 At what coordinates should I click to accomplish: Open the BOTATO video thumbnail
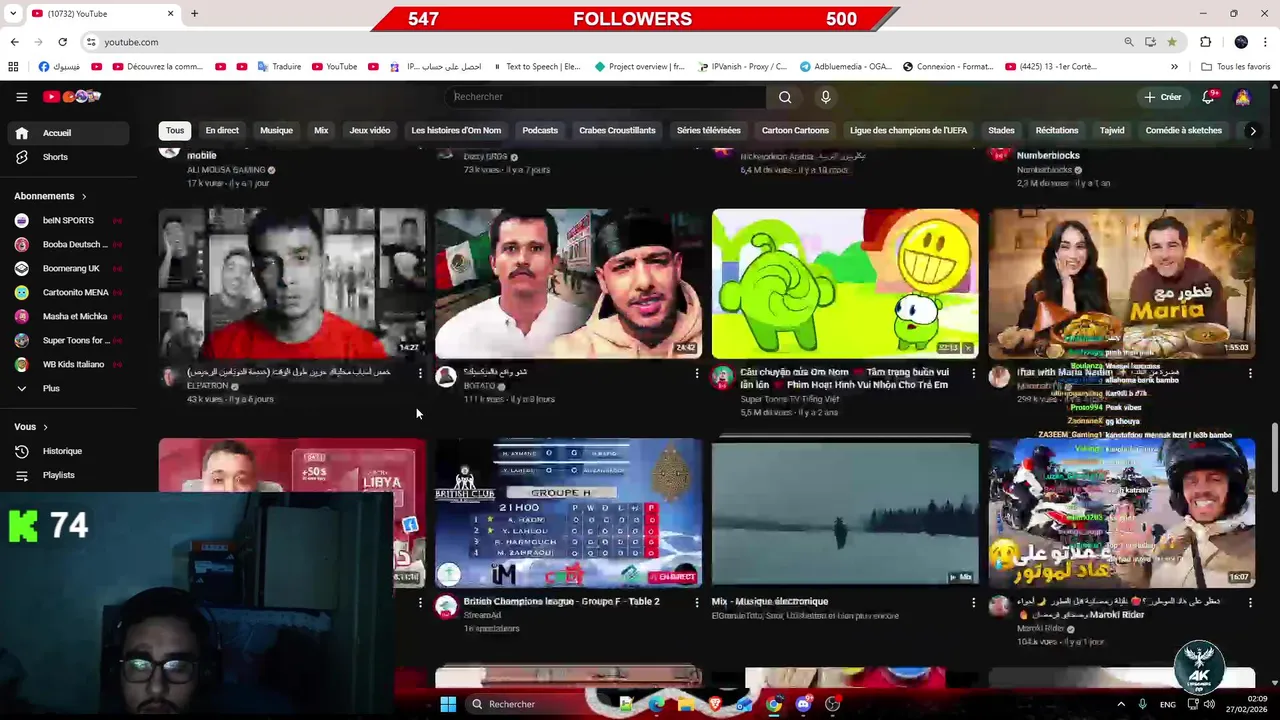[x=568, y=283]
